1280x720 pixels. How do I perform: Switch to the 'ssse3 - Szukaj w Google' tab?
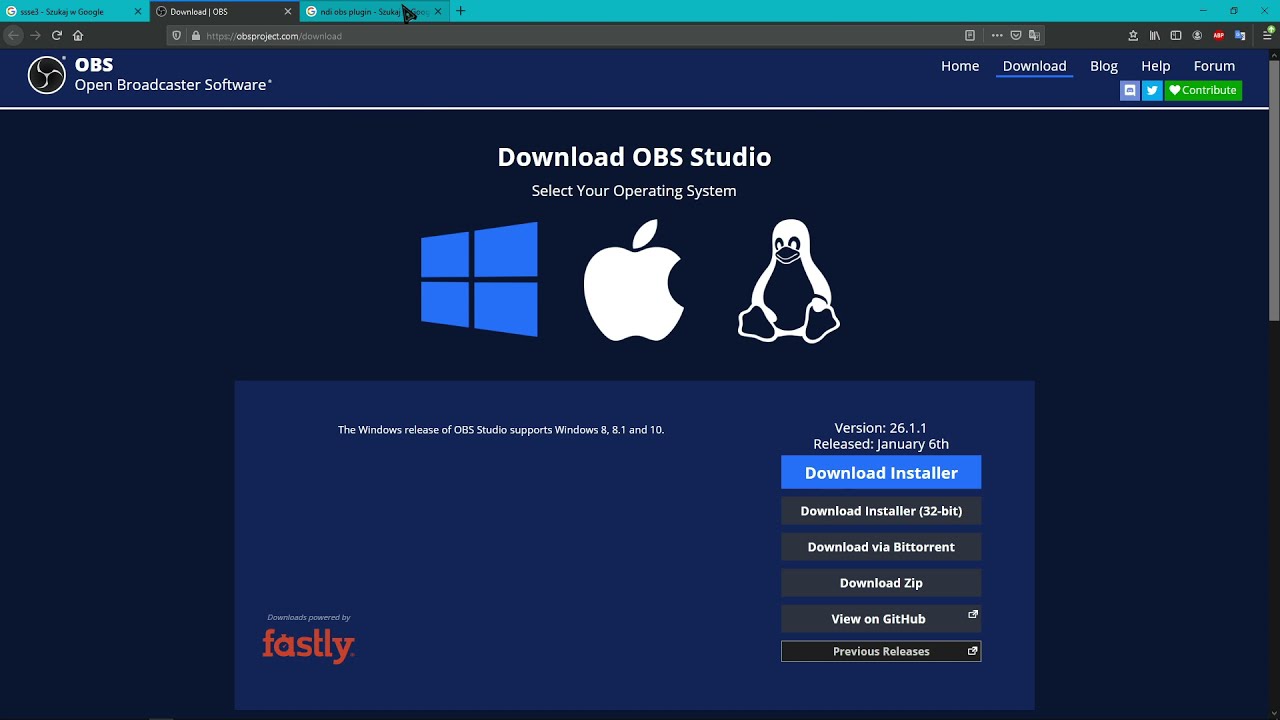[x=74, y=12]
